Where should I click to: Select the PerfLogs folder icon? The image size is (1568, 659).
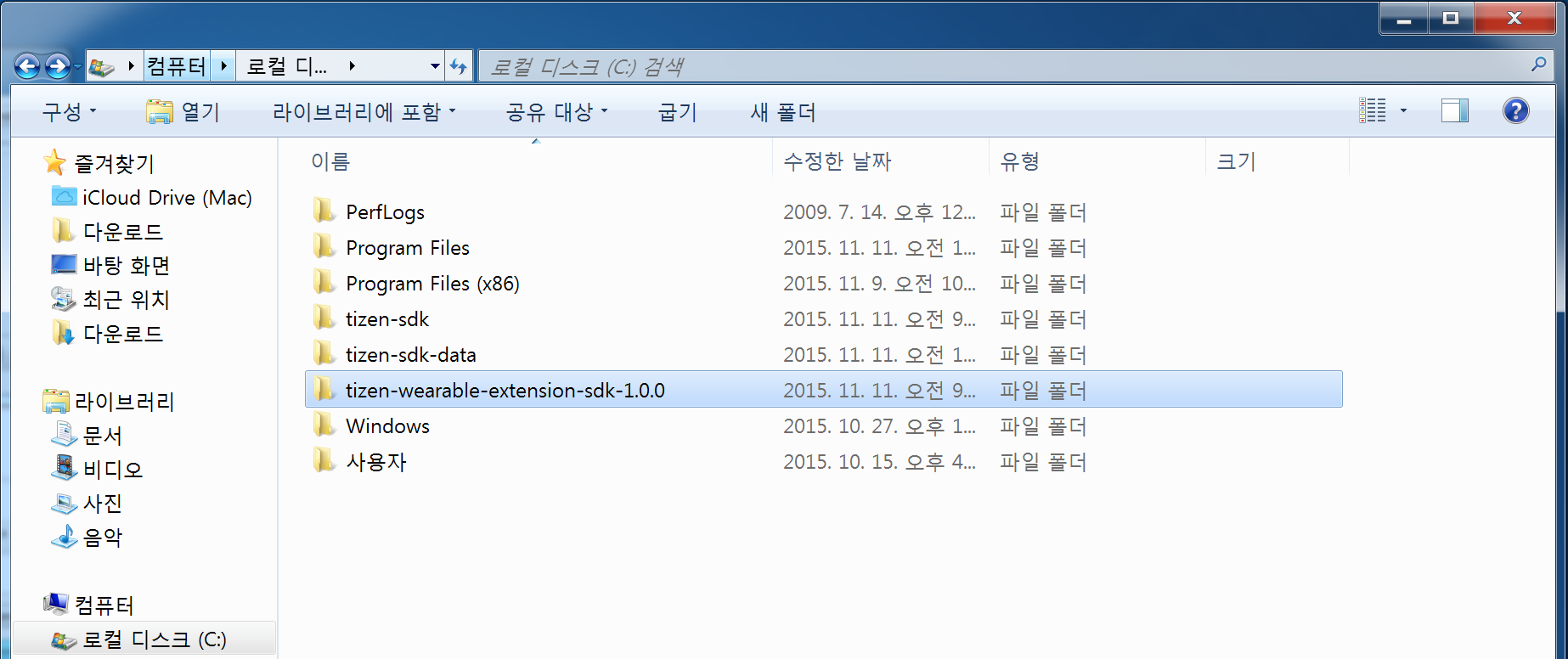[324, 211]
